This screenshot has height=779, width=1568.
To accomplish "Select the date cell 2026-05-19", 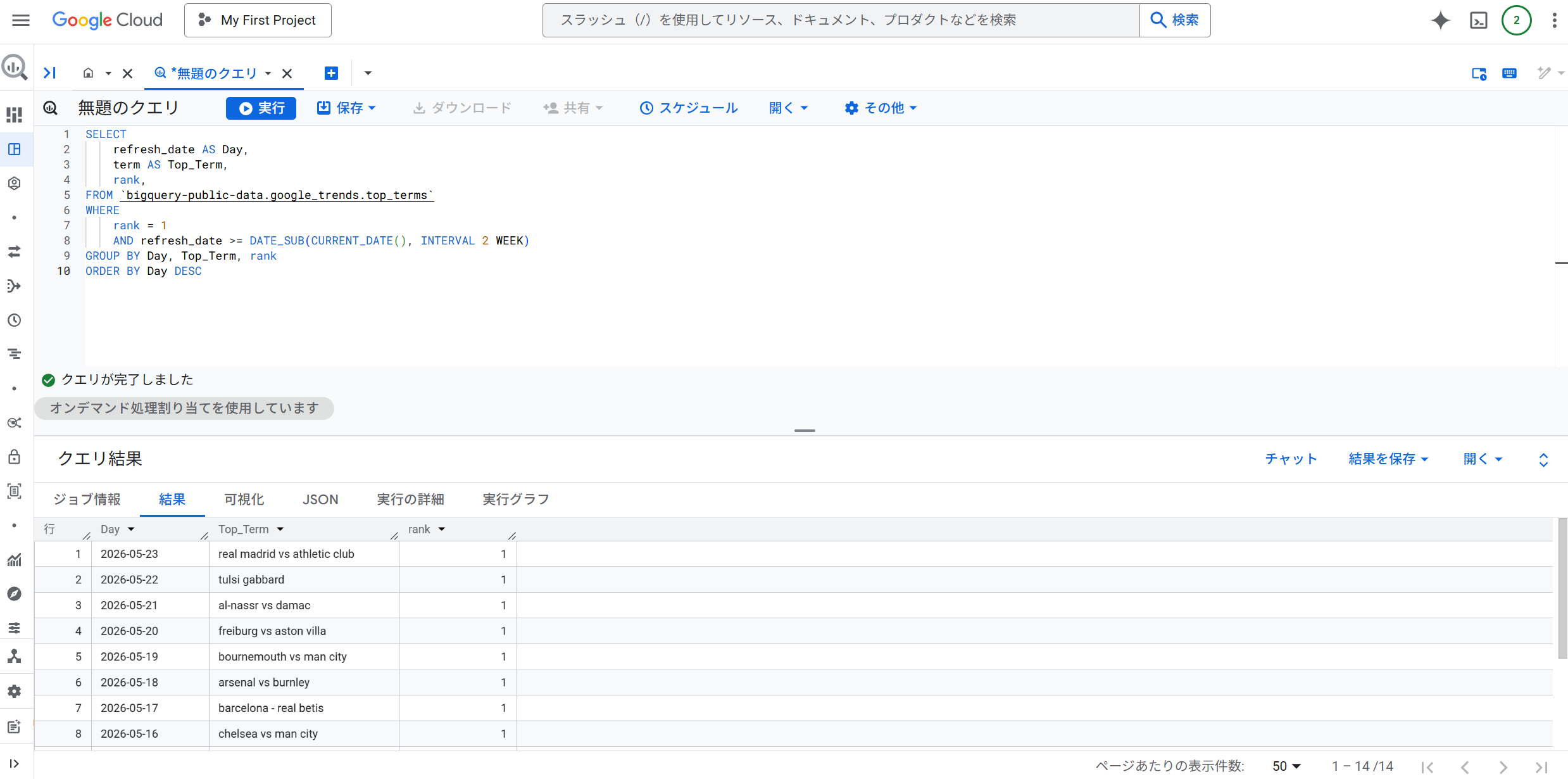I will (x=150, y=657).
